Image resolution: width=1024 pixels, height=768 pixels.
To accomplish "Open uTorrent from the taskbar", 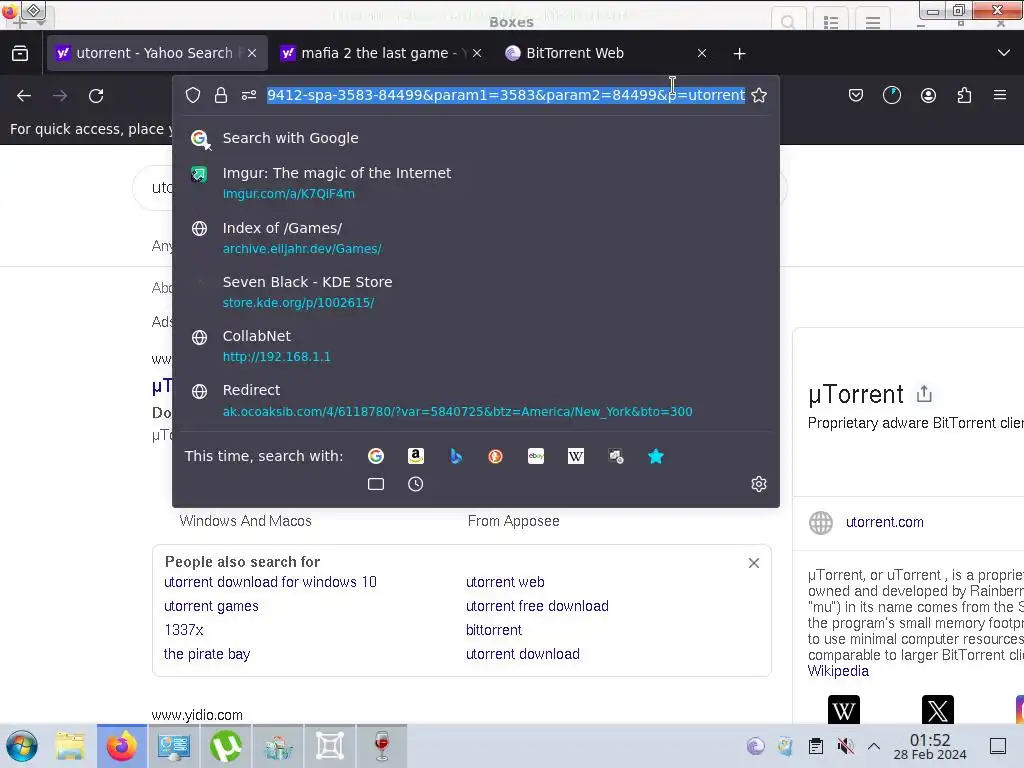I will click(x=225, y=746).
